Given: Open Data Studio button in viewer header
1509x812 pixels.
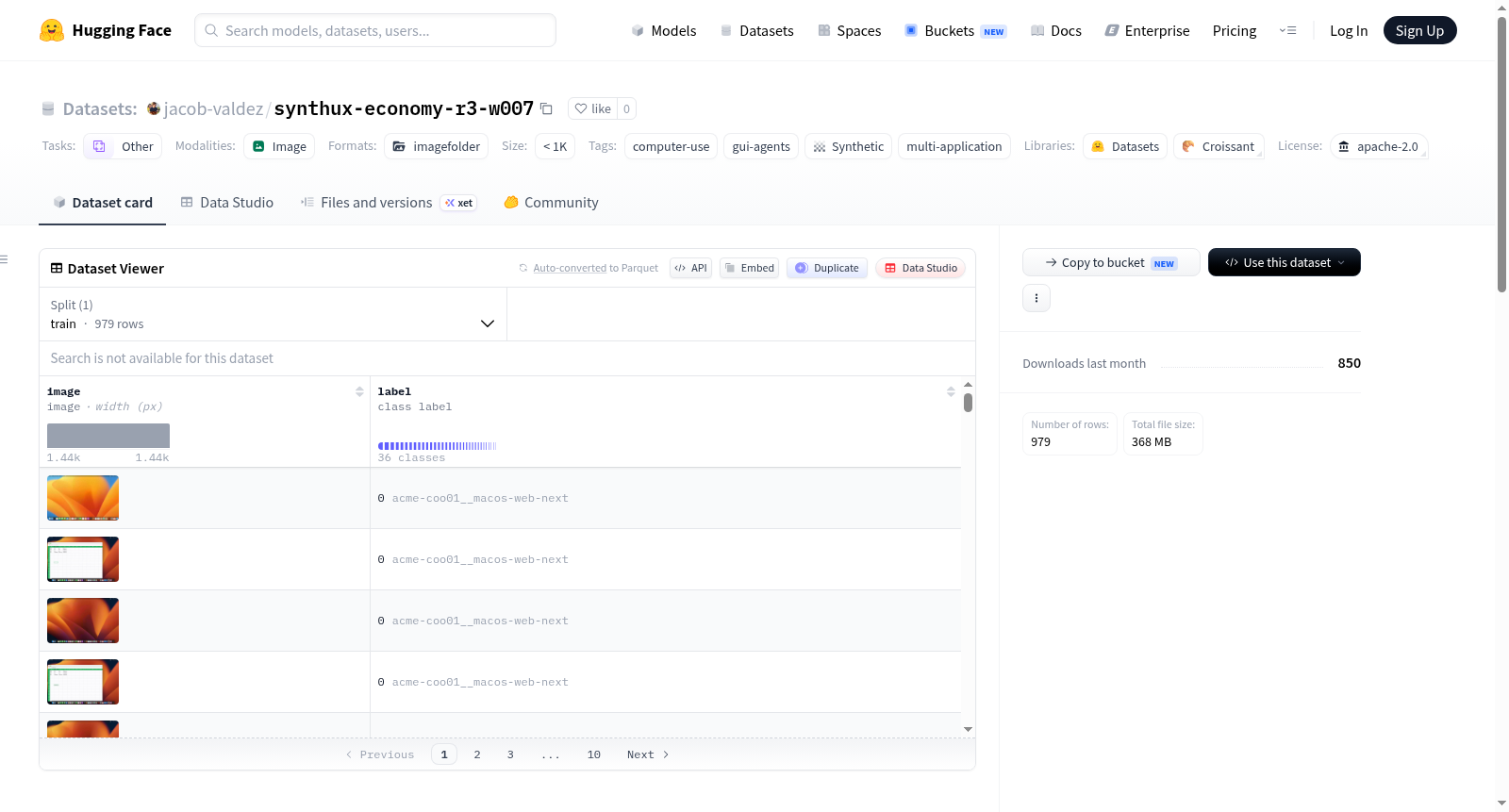Looking at the screenshot, I should click(x=920, y=268).
